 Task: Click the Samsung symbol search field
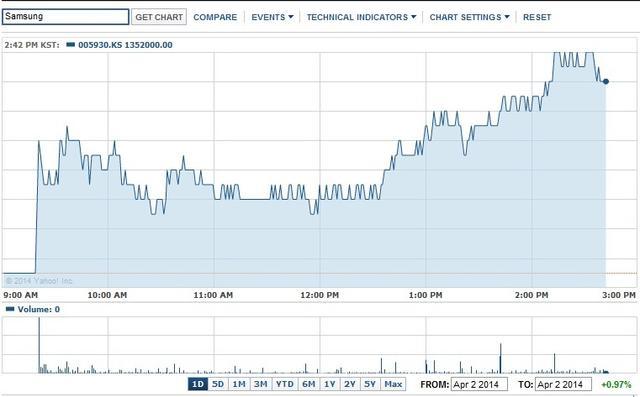coord(65,17)
